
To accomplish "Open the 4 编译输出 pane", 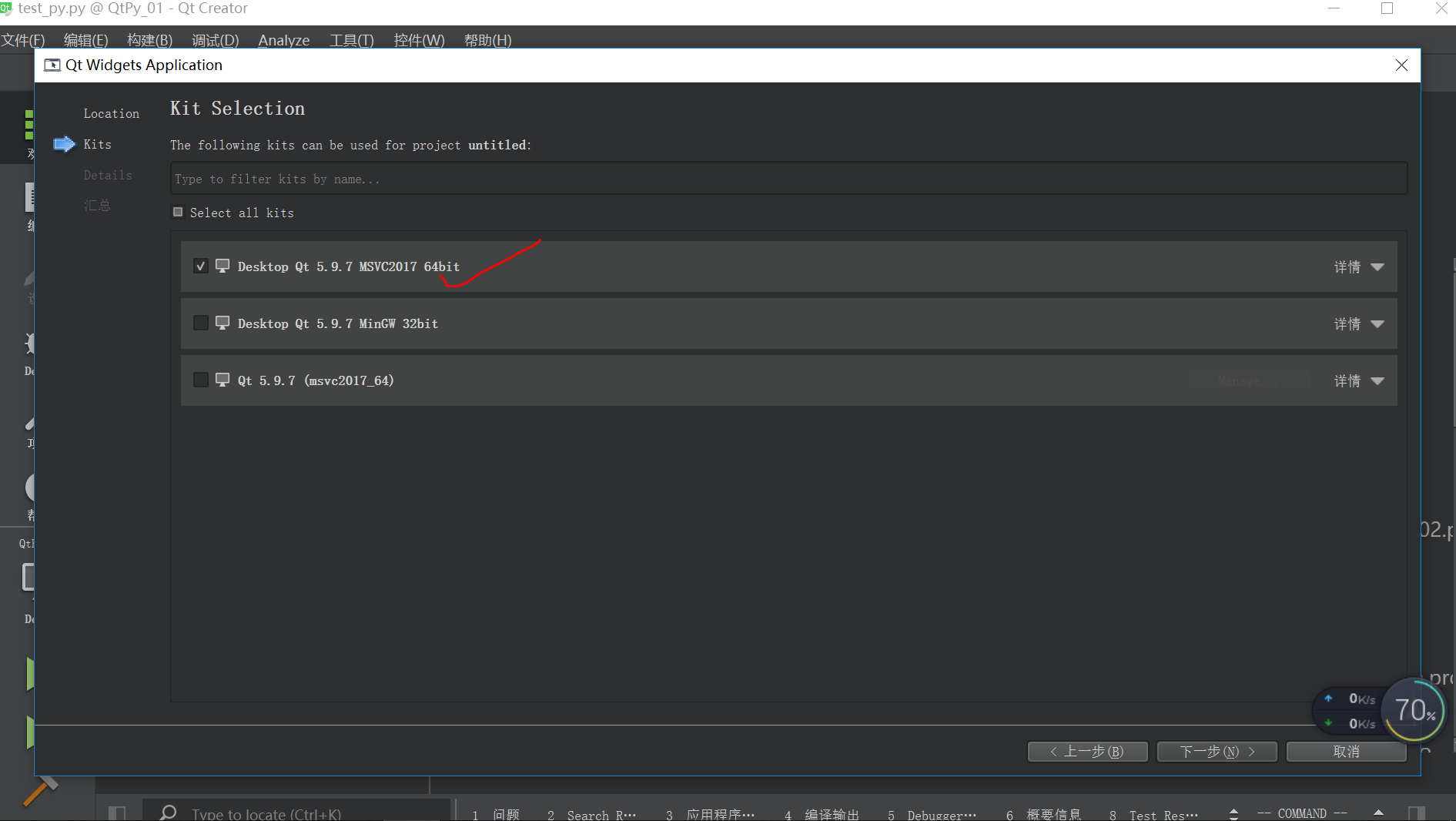I will coord(822,814).
